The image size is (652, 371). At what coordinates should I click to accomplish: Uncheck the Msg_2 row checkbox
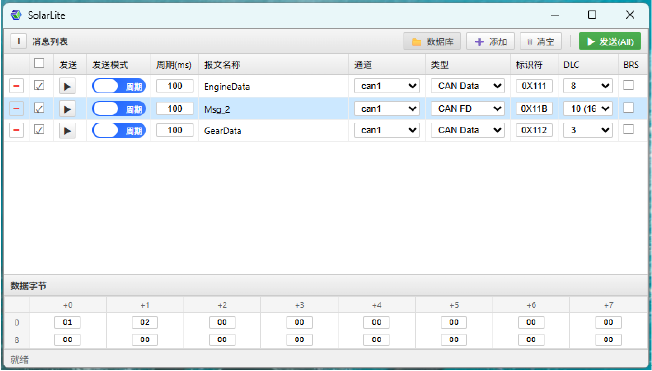click(x=39, y=108)
